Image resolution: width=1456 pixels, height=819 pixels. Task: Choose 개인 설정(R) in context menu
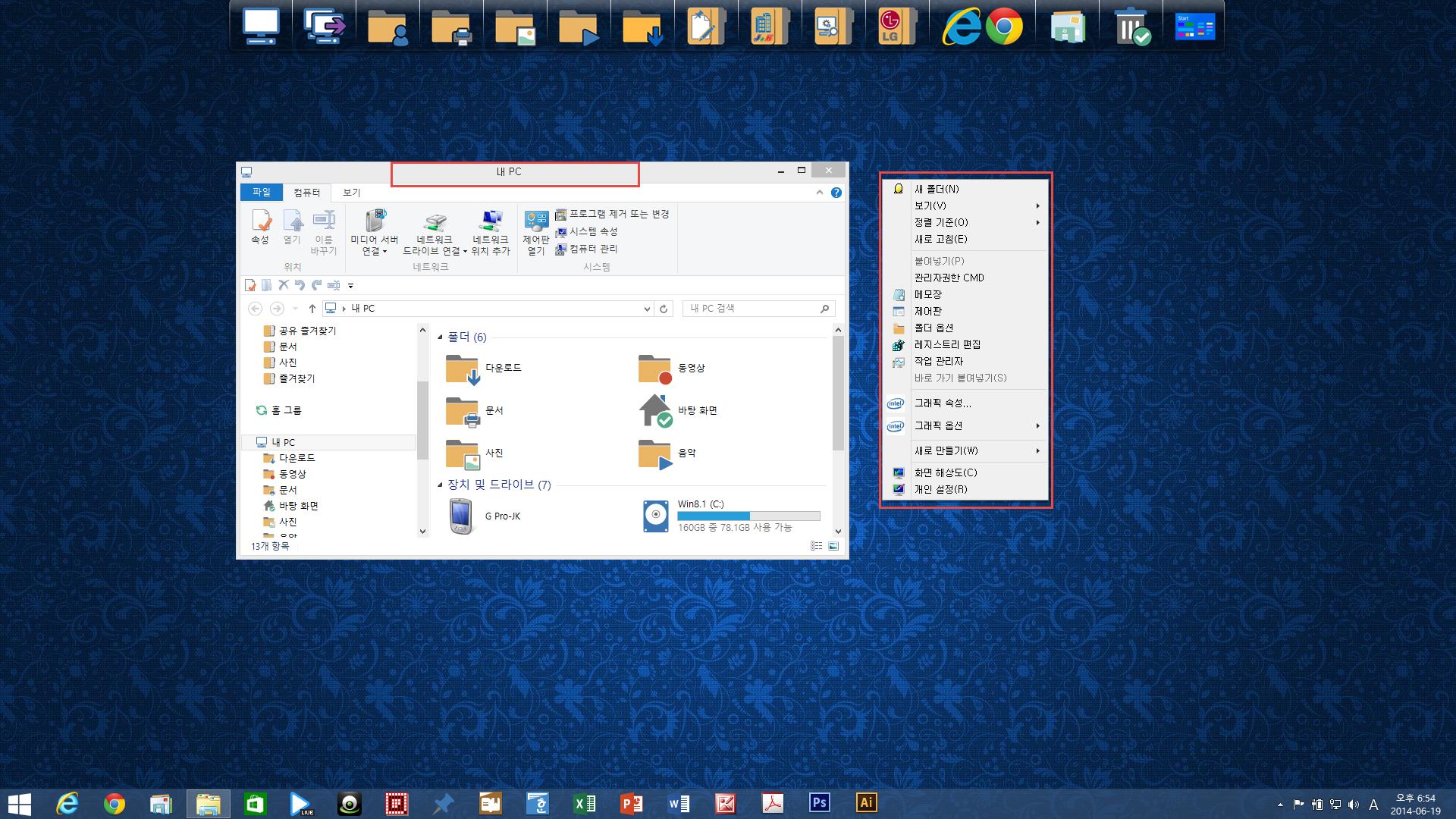point(966,489)
